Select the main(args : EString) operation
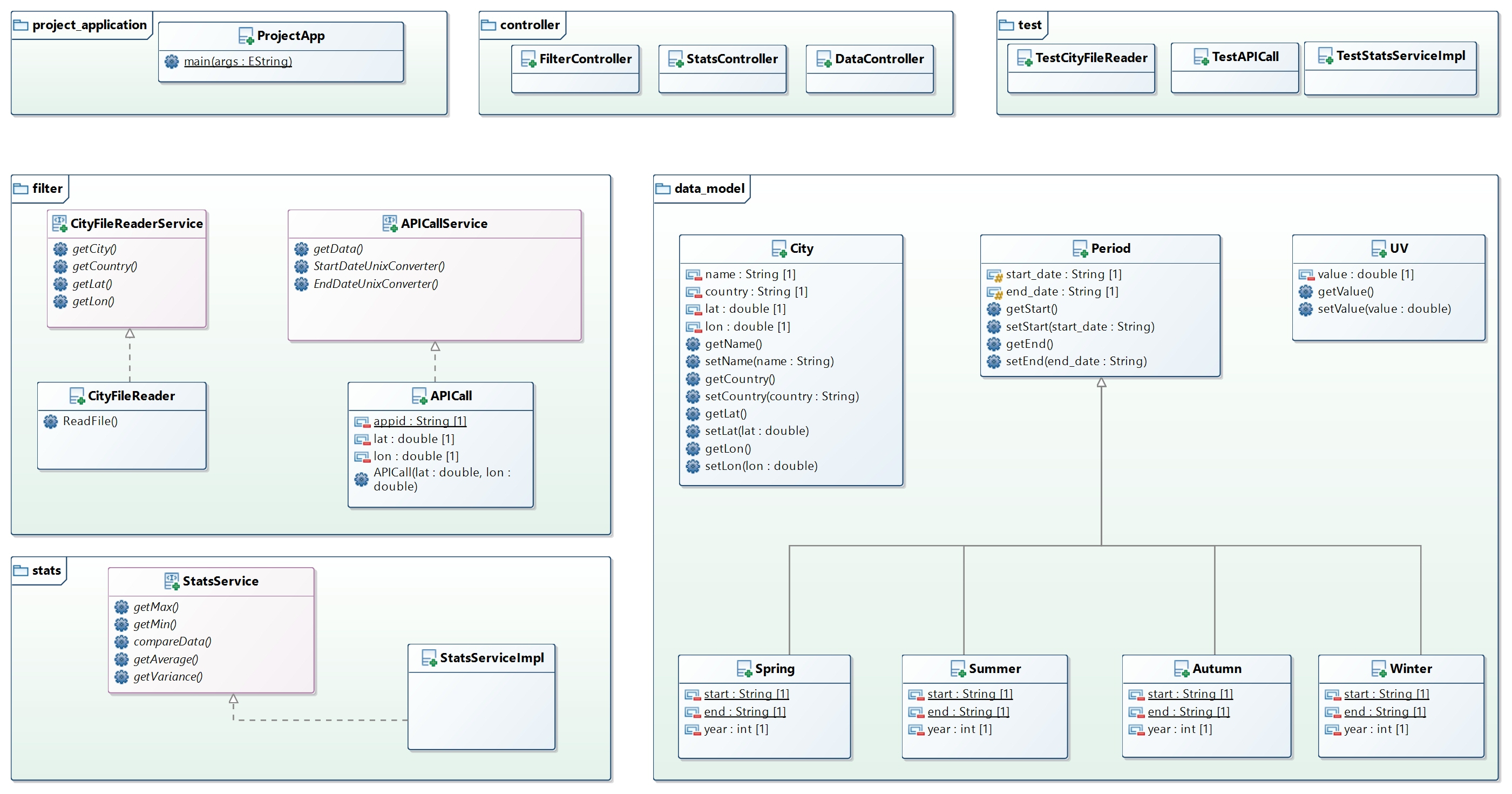Viewport: 1512px width, 794px height. [x=237, y=61]
